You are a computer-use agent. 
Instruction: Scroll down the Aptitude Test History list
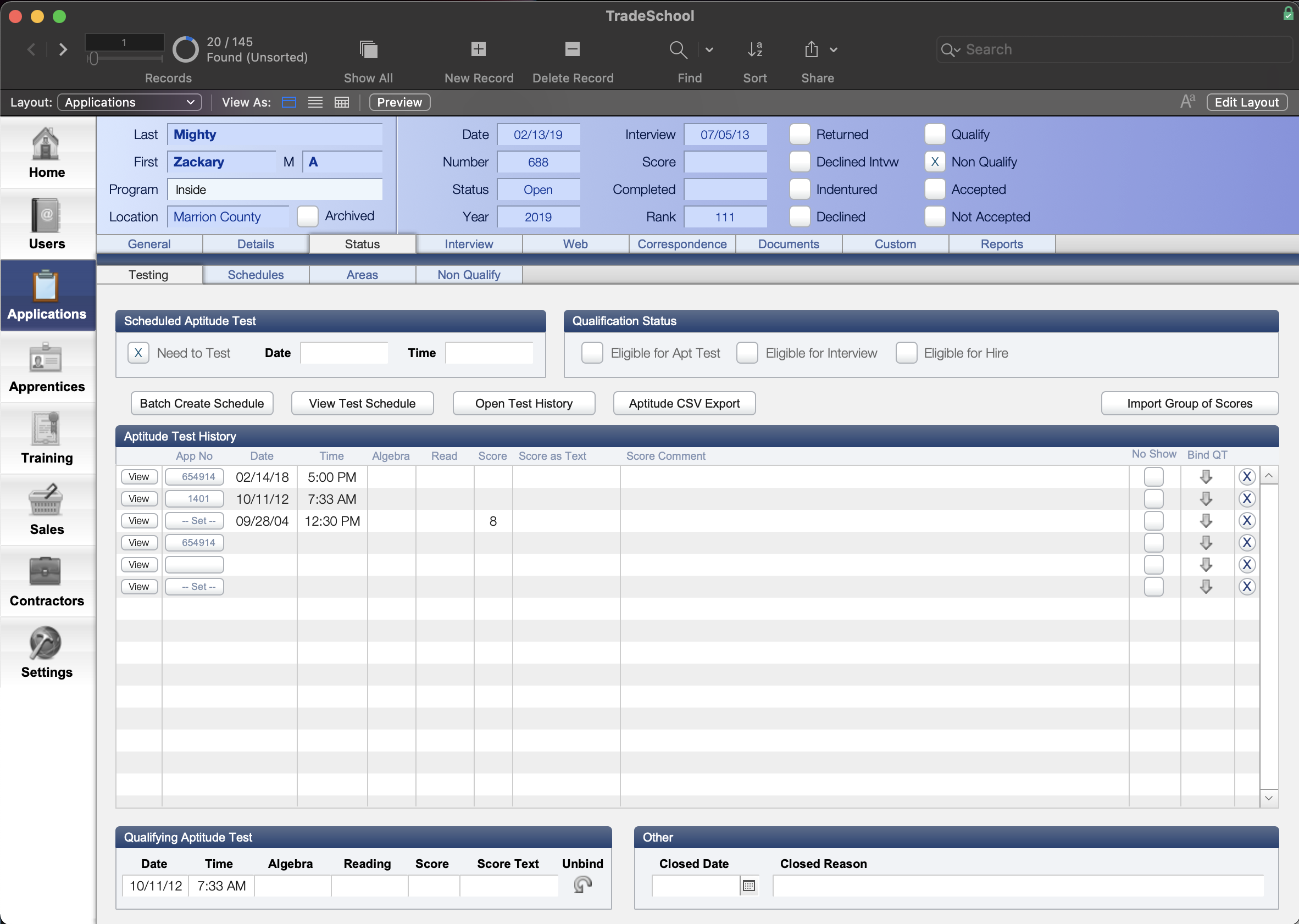[1270, 797]
